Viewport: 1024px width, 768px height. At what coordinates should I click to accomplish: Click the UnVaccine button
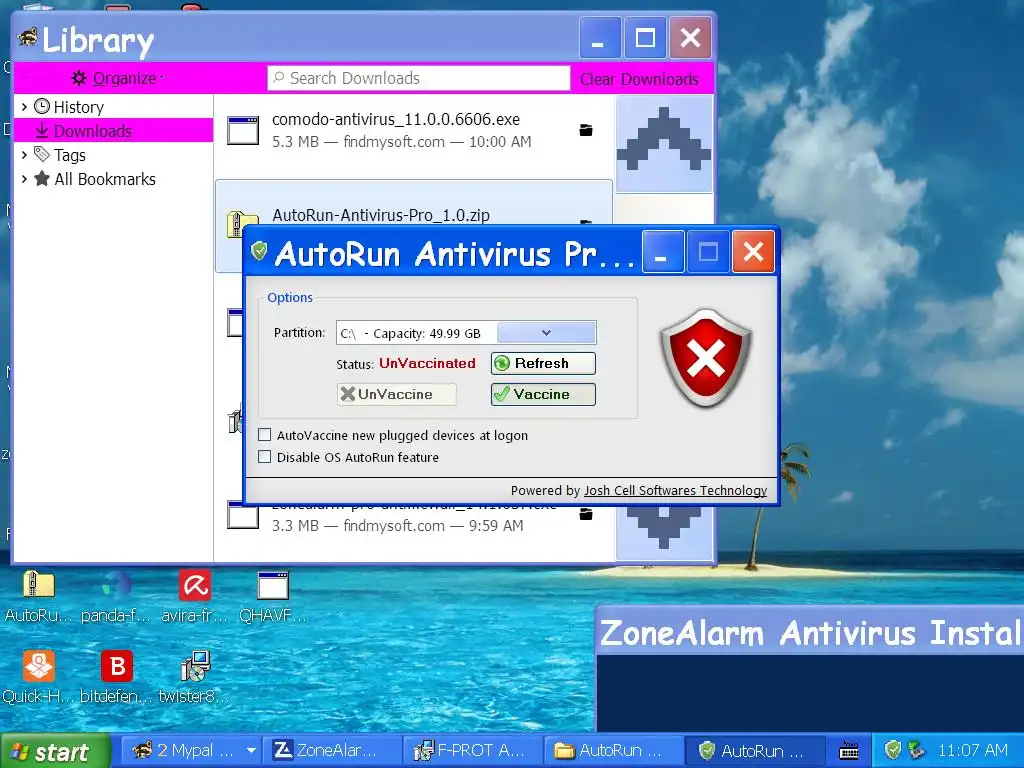click(396, 394)
